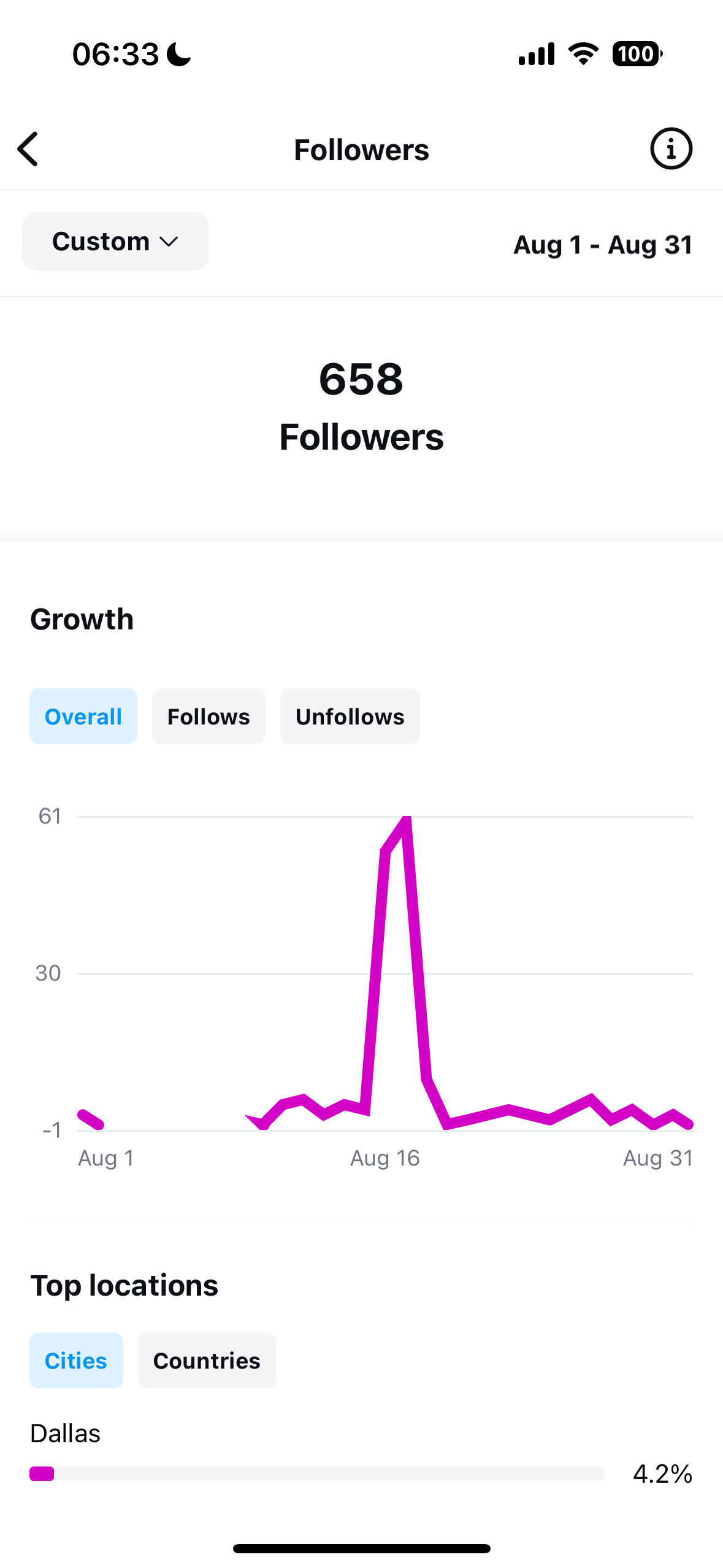Viewport: 723px width, 1568px height.
Task: Tap the home indicator bar
Action: 361,1548
